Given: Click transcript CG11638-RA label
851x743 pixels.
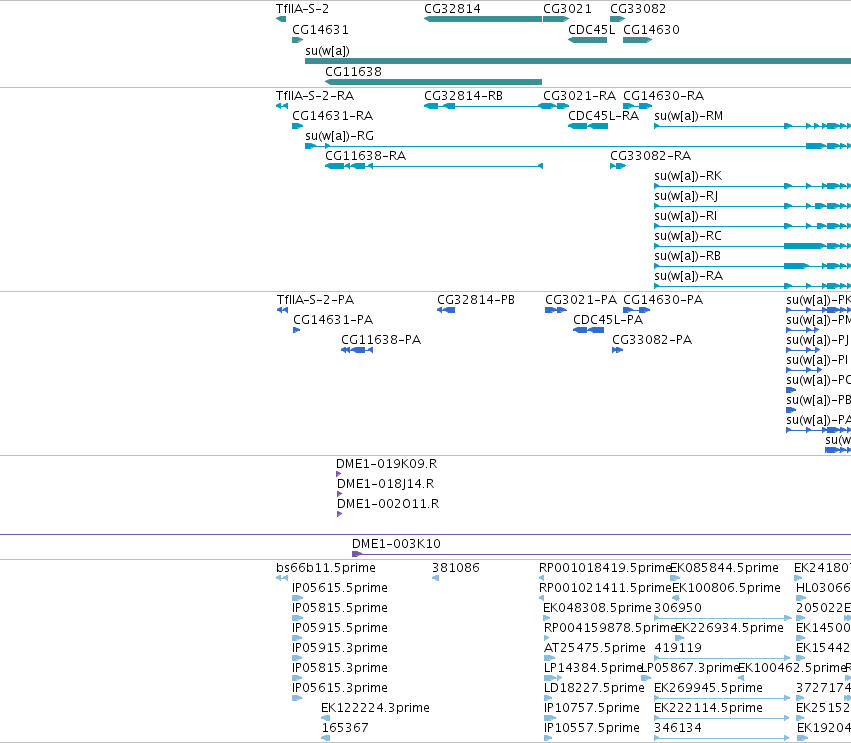Looking at the screenshot, I should (365, 156).
